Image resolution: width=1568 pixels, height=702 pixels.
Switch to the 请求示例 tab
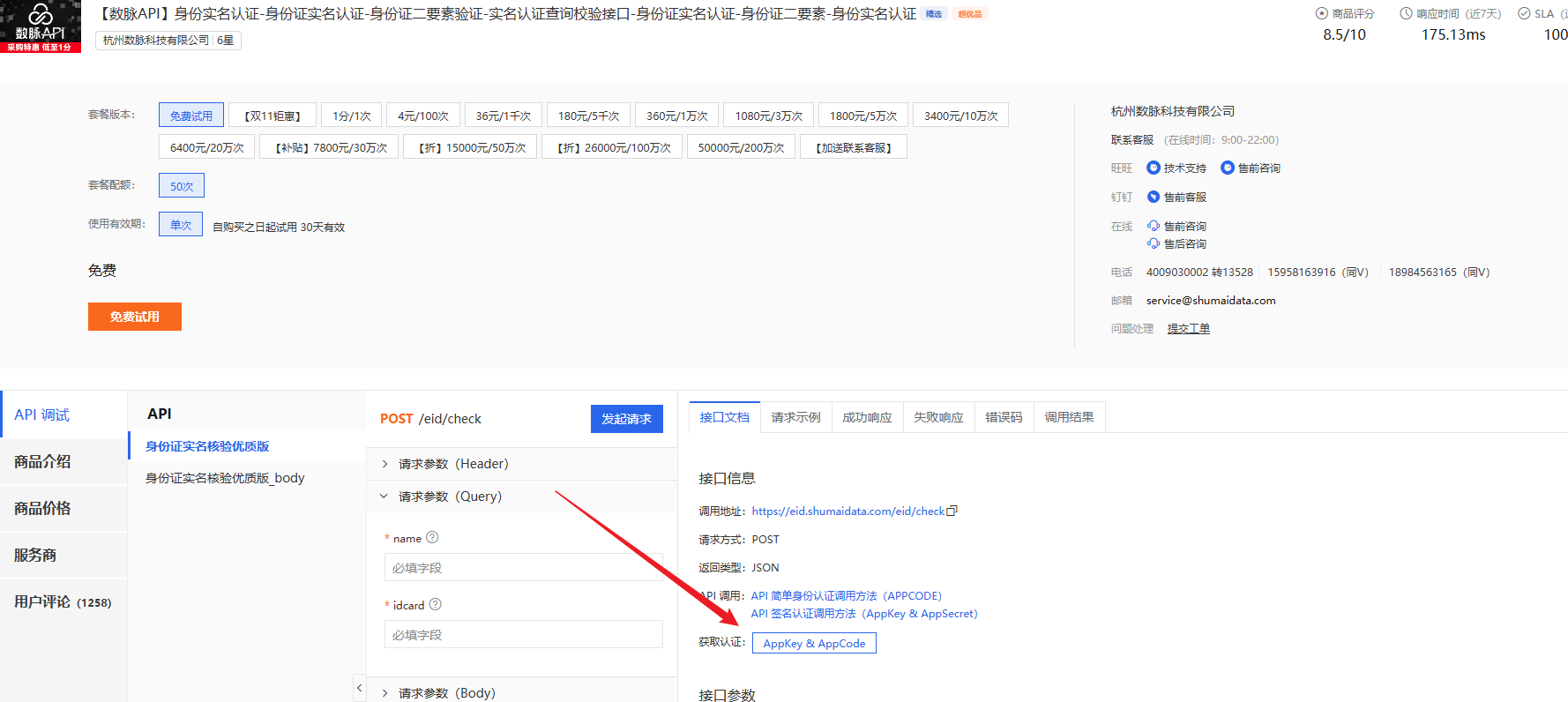tap(796, 417)
